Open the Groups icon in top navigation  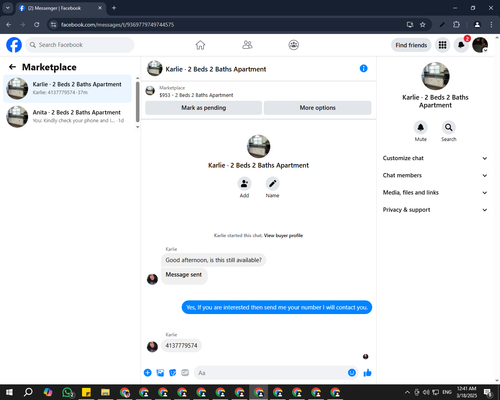click(293, 45)
